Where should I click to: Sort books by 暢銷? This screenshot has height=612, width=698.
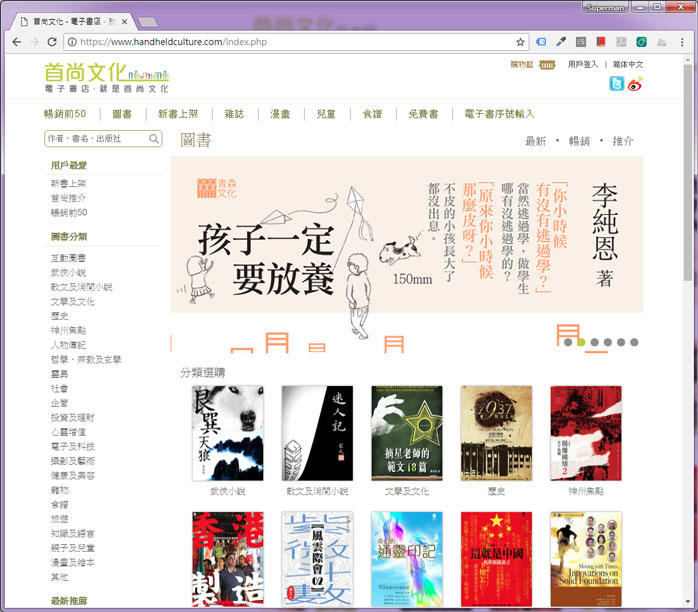pyautogui.click(x=579, y=141)
